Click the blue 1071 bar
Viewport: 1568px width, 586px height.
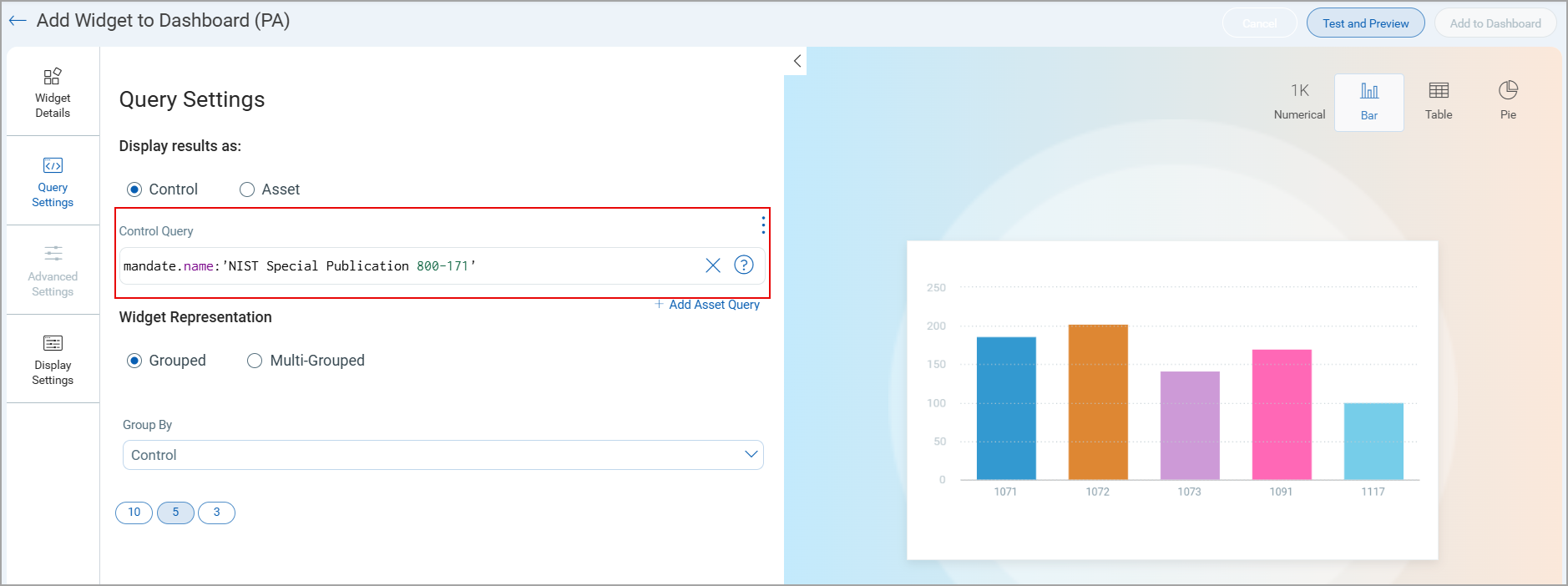click(1006, 408)
